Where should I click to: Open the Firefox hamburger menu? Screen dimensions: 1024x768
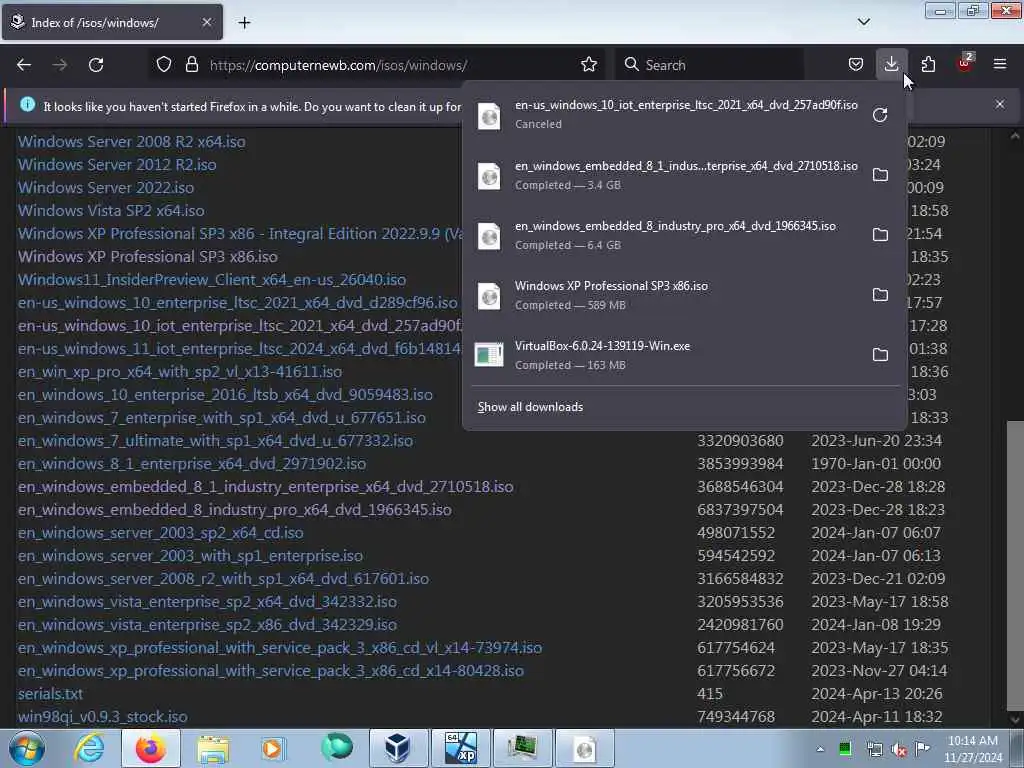click(x=999, y=65)
